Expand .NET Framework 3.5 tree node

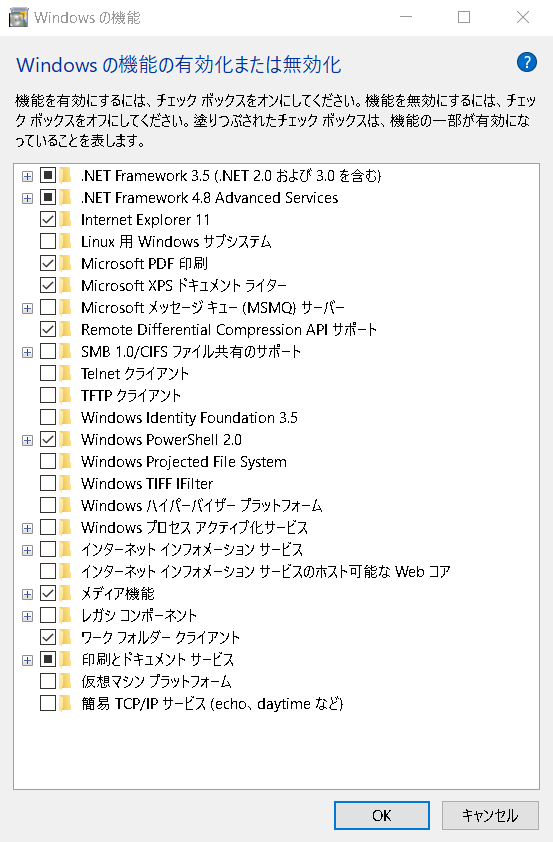(27, 176)
